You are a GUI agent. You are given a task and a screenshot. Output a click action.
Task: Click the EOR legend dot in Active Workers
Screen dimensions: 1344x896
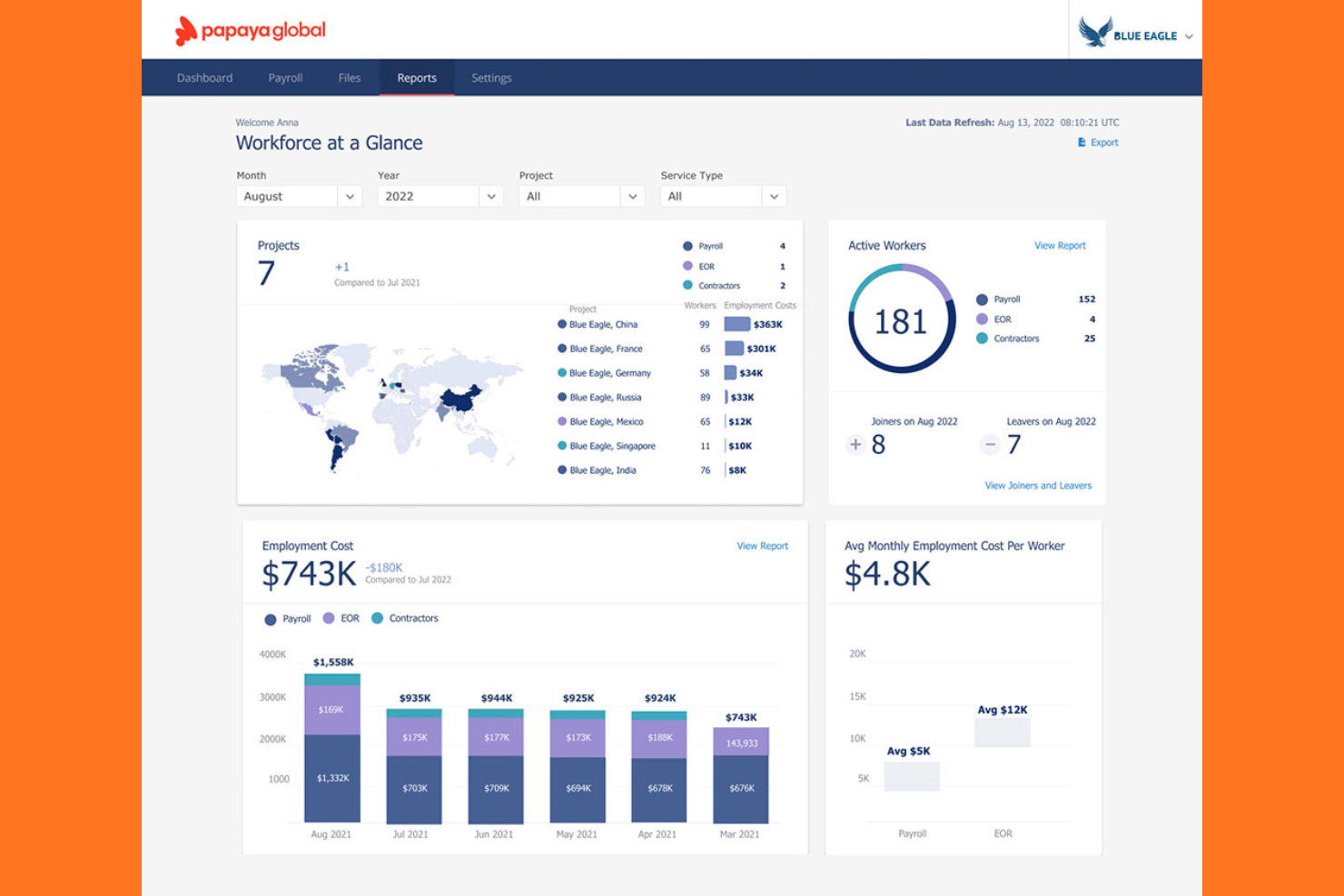pos(982,319)
